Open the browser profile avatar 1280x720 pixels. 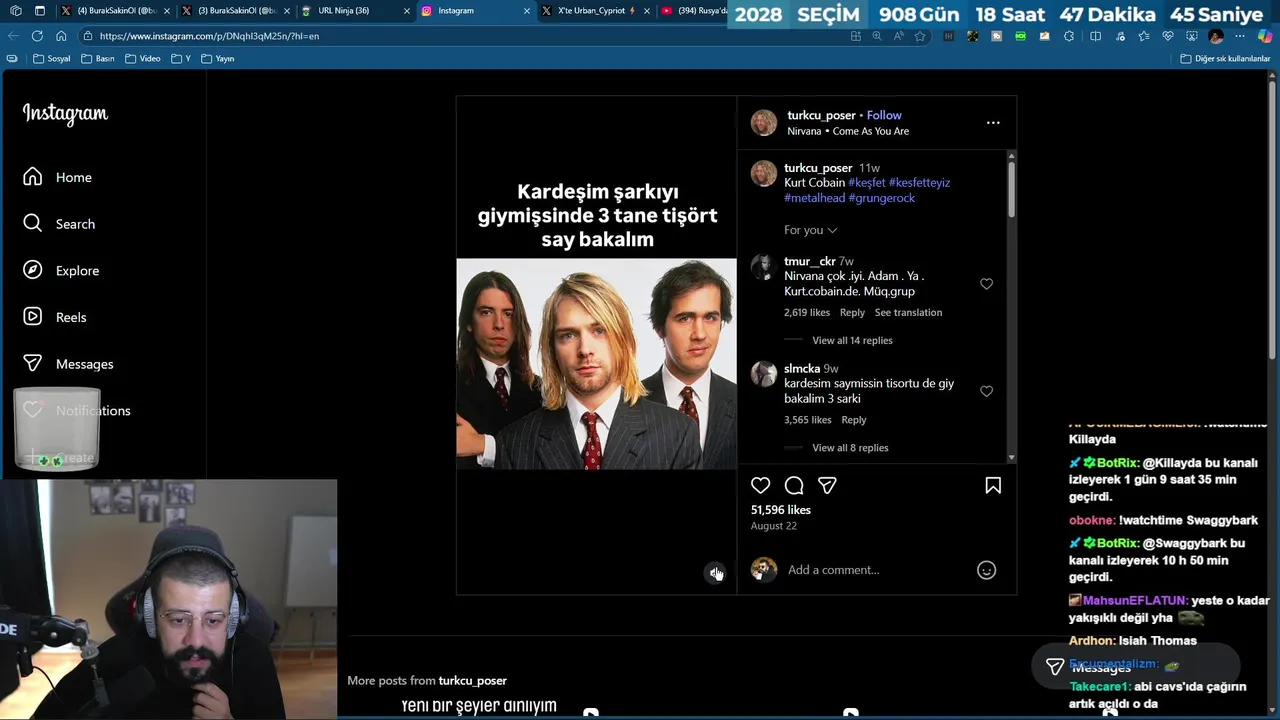1216,36
